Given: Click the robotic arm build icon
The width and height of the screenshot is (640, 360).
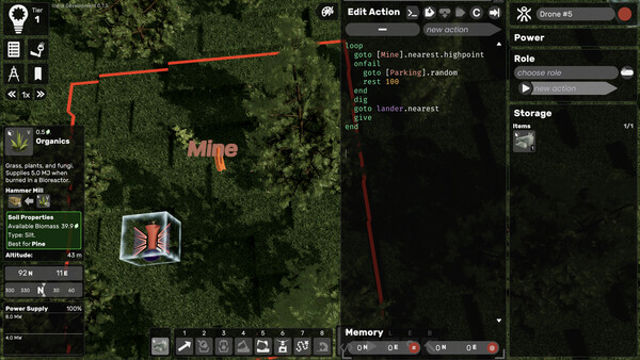Looking at the screenshot, I should tap(38, 49).
